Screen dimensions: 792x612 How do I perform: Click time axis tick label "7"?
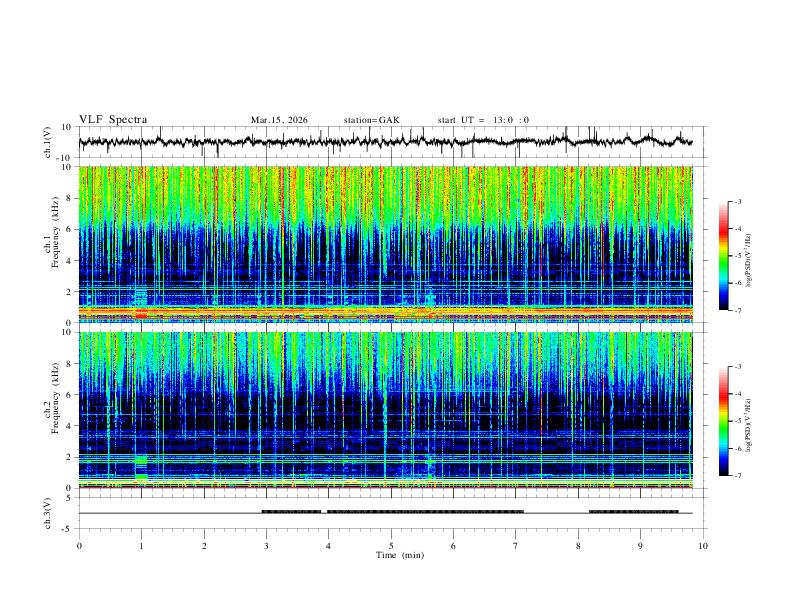tap(516, 546)
